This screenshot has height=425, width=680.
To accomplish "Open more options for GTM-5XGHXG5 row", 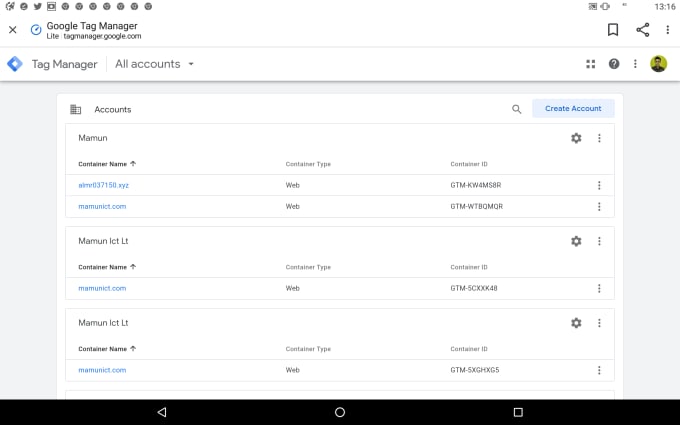I will tap(599, 370).
